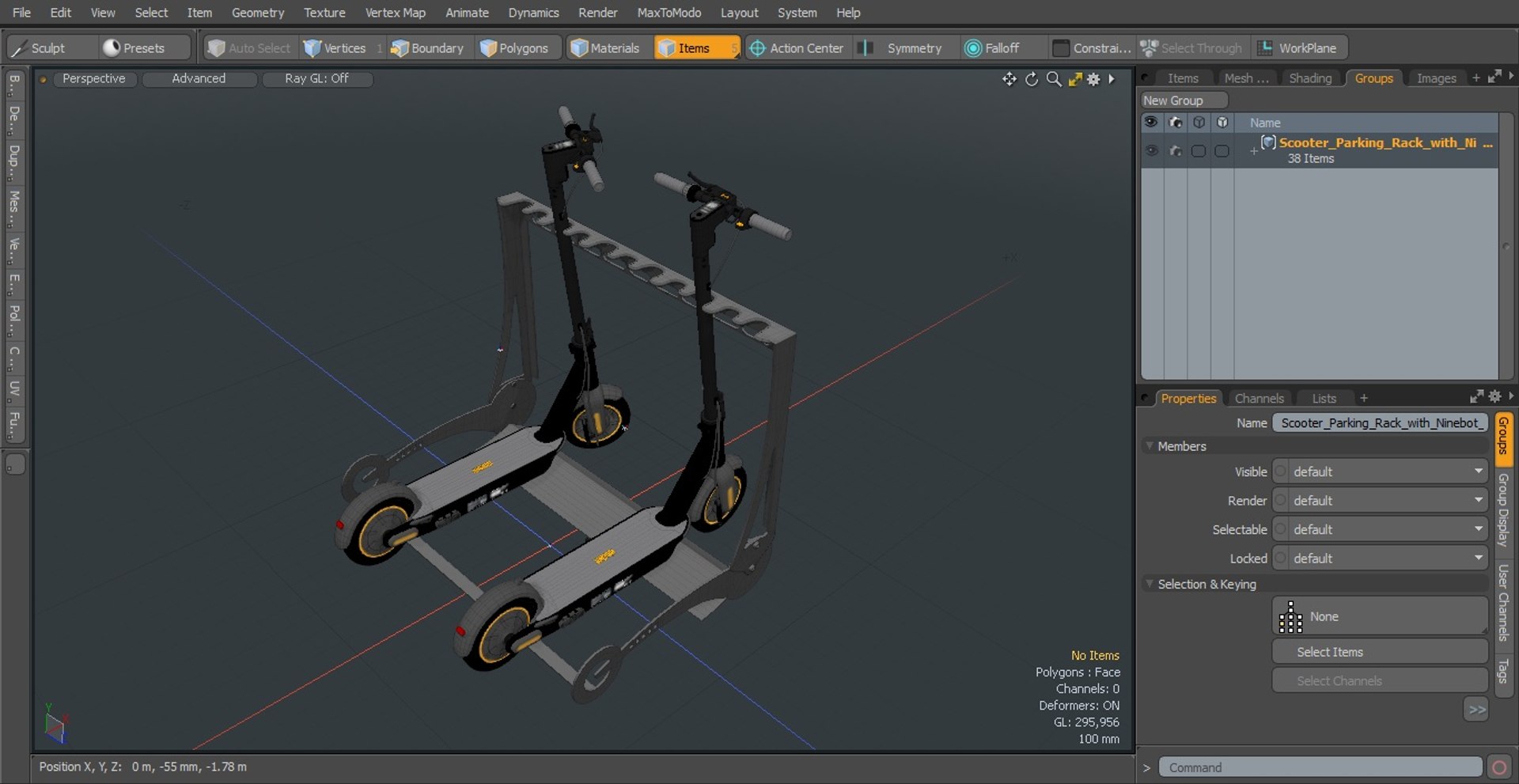Toggle visibility eye of Scooter_Parking_Rack group

tap(1151, 150)
